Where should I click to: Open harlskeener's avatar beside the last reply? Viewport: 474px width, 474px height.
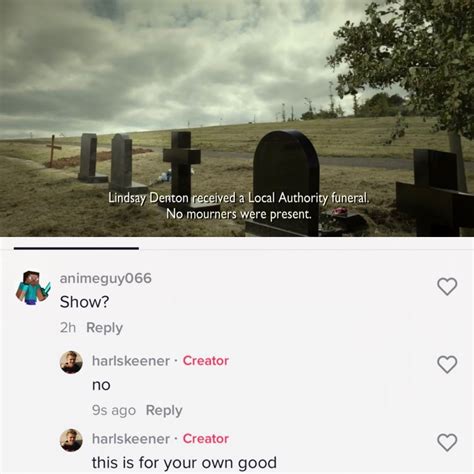(71, 440)
